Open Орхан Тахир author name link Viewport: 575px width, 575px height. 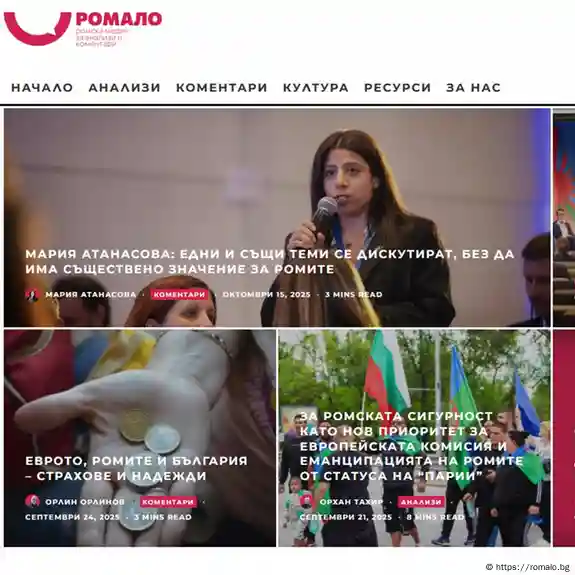point(351,502)
